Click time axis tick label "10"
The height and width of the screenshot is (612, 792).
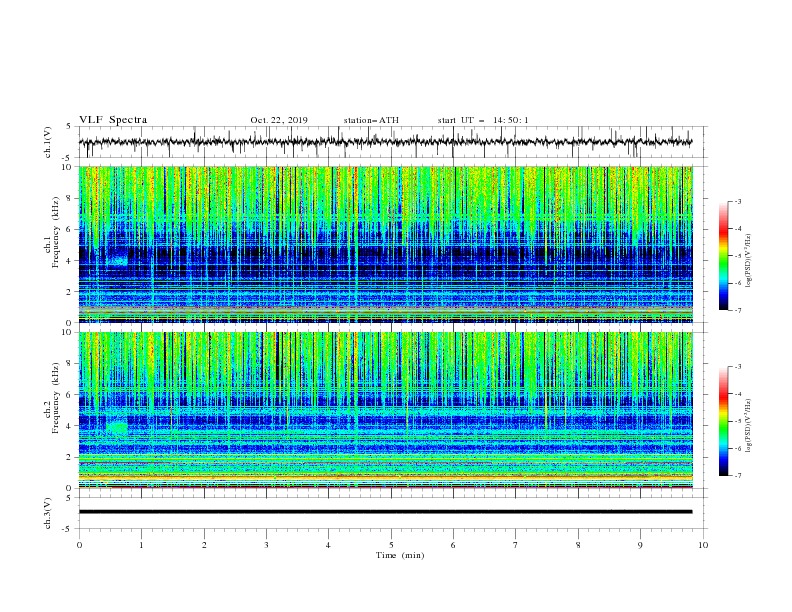tap(703, 545)
